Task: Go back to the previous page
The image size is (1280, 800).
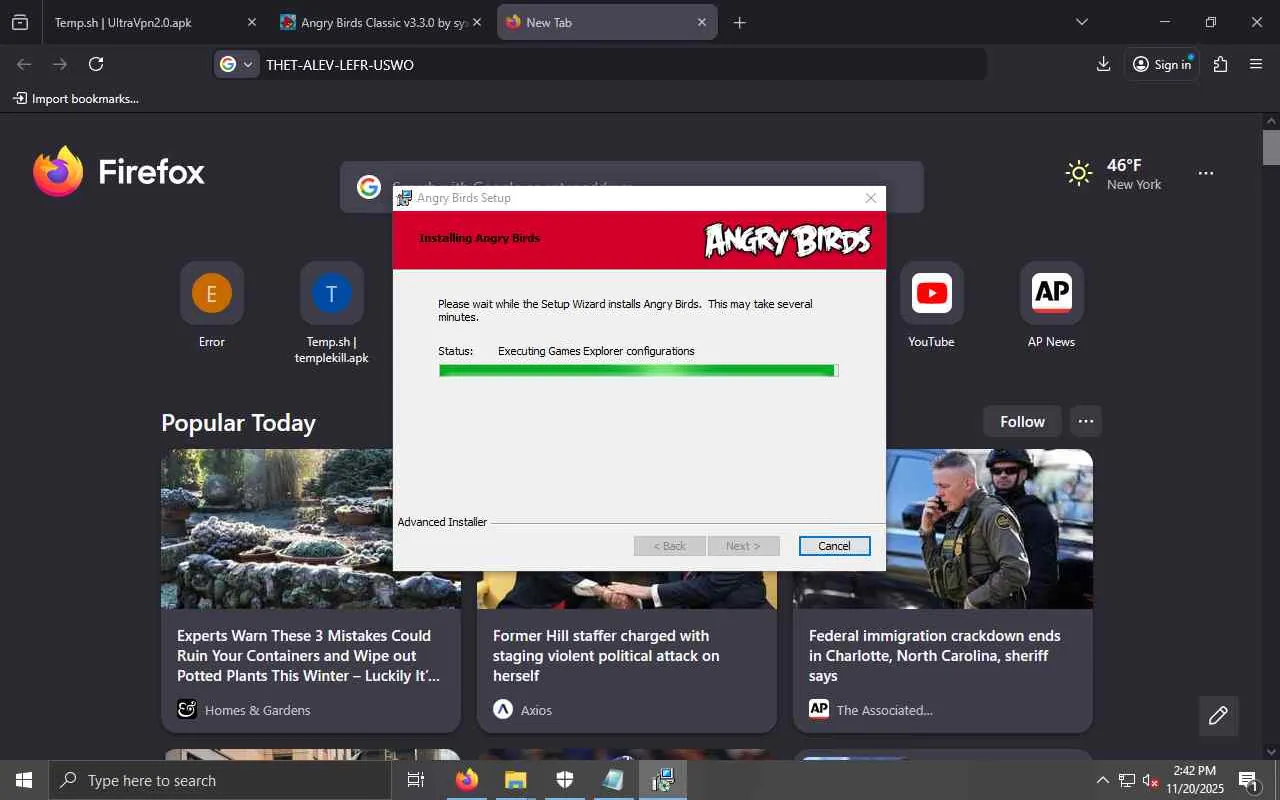Action: point(24,64)
